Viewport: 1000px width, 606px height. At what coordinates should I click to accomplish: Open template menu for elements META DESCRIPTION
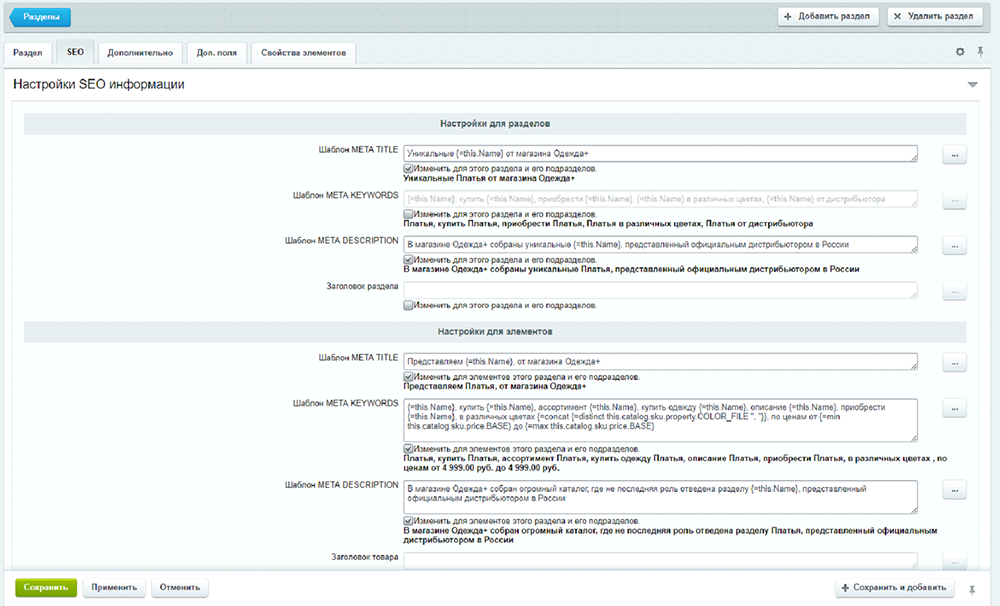pos(954,490)
